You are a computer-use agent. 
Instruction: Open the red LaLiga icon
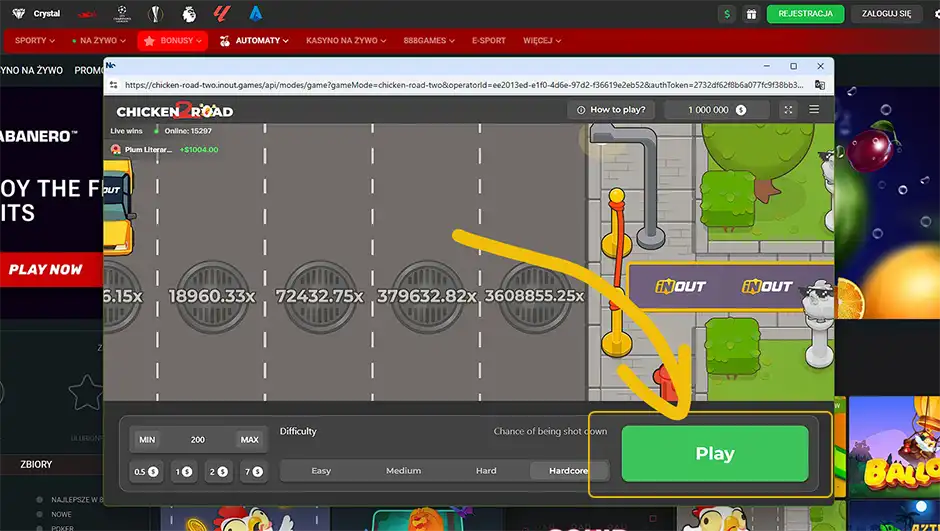coord(222,13)
